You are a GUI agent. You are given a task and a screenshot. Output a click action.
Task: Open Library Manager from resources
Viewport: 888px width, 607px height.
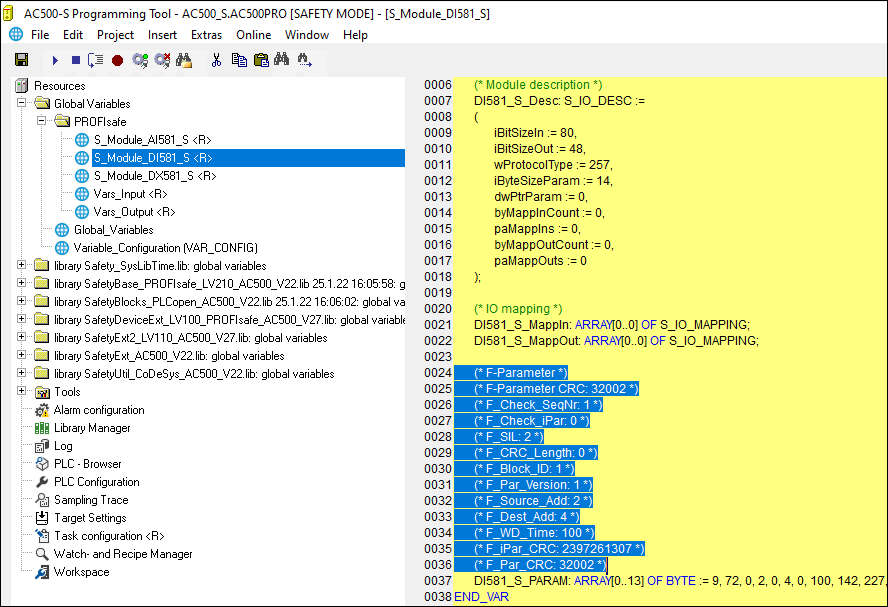click(94, 428)
